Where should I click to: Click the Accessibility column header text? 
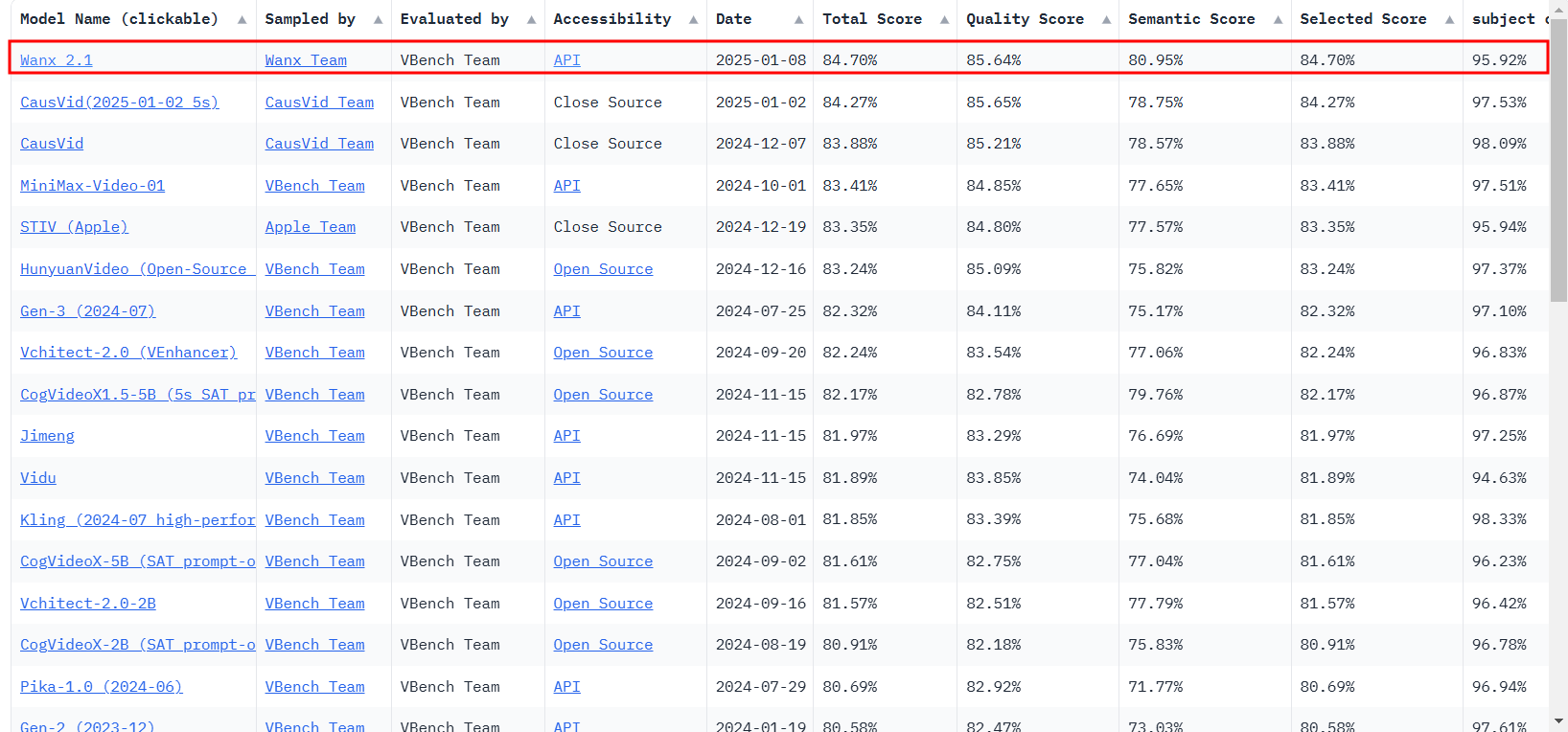pos(612,19)
